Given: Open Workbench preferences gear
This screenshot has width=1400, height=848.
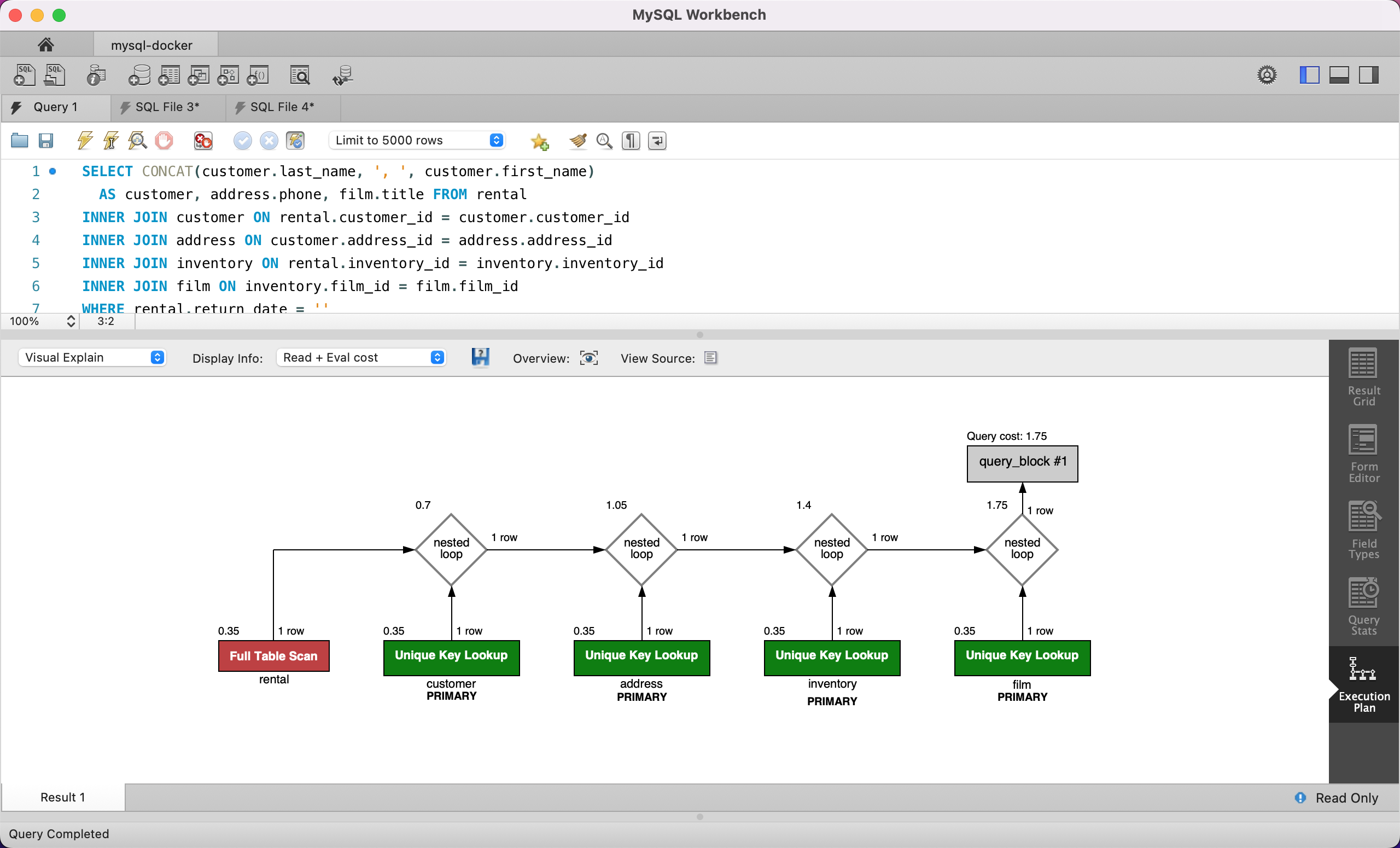Looking at the screenshot, I should click(1268, 74).
